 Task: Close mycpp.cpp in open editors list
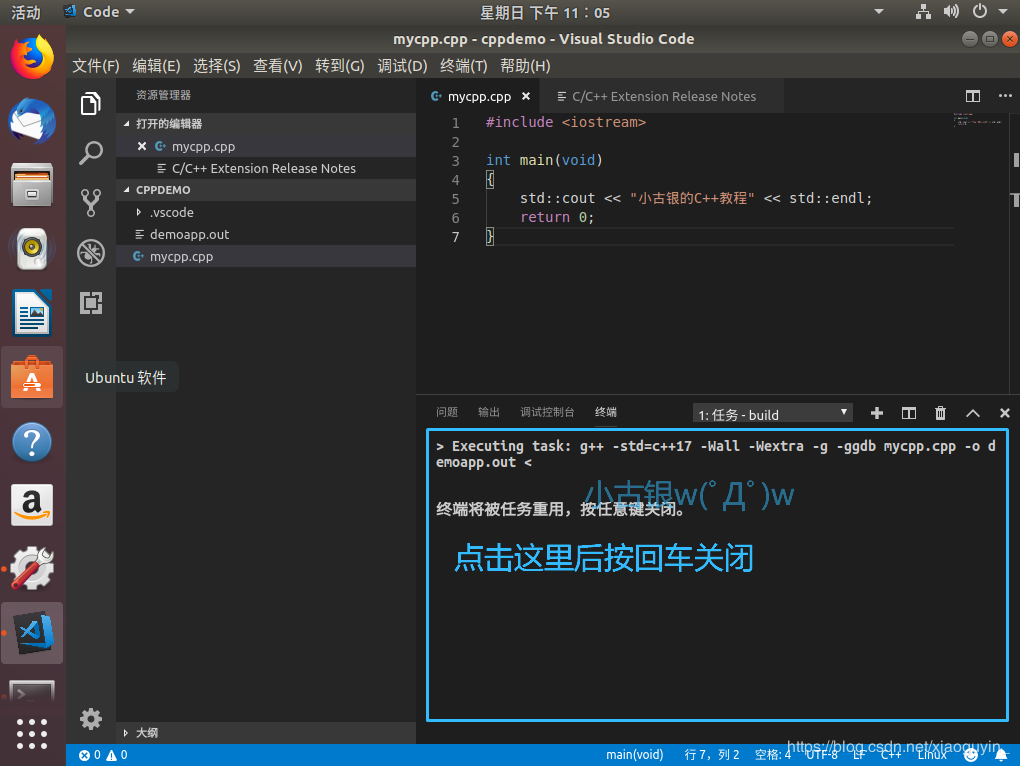pyautogui.click(x=142, y=146)
